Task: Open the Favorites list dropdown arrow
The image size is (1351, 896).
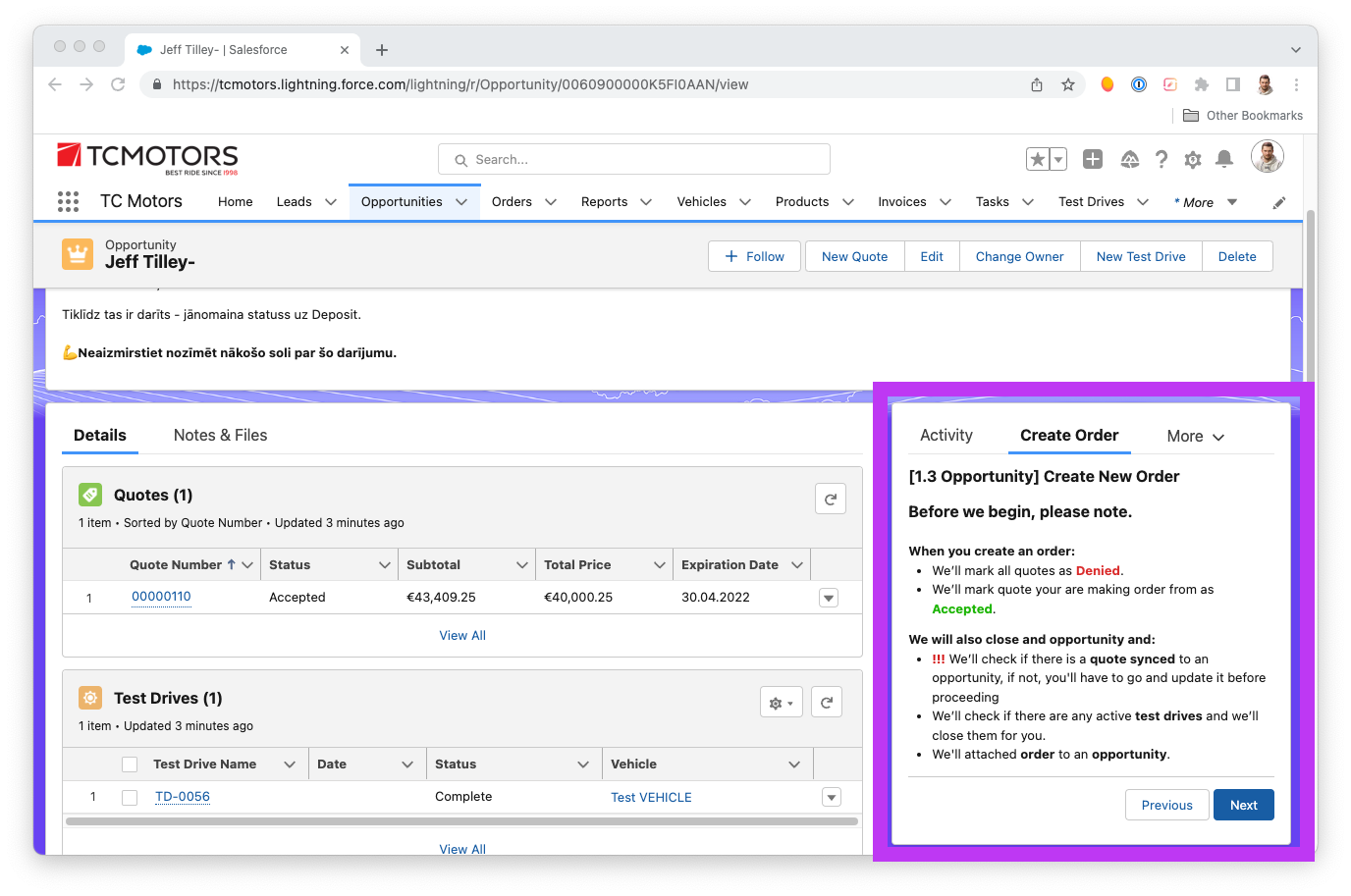Action: point(1058,159)
